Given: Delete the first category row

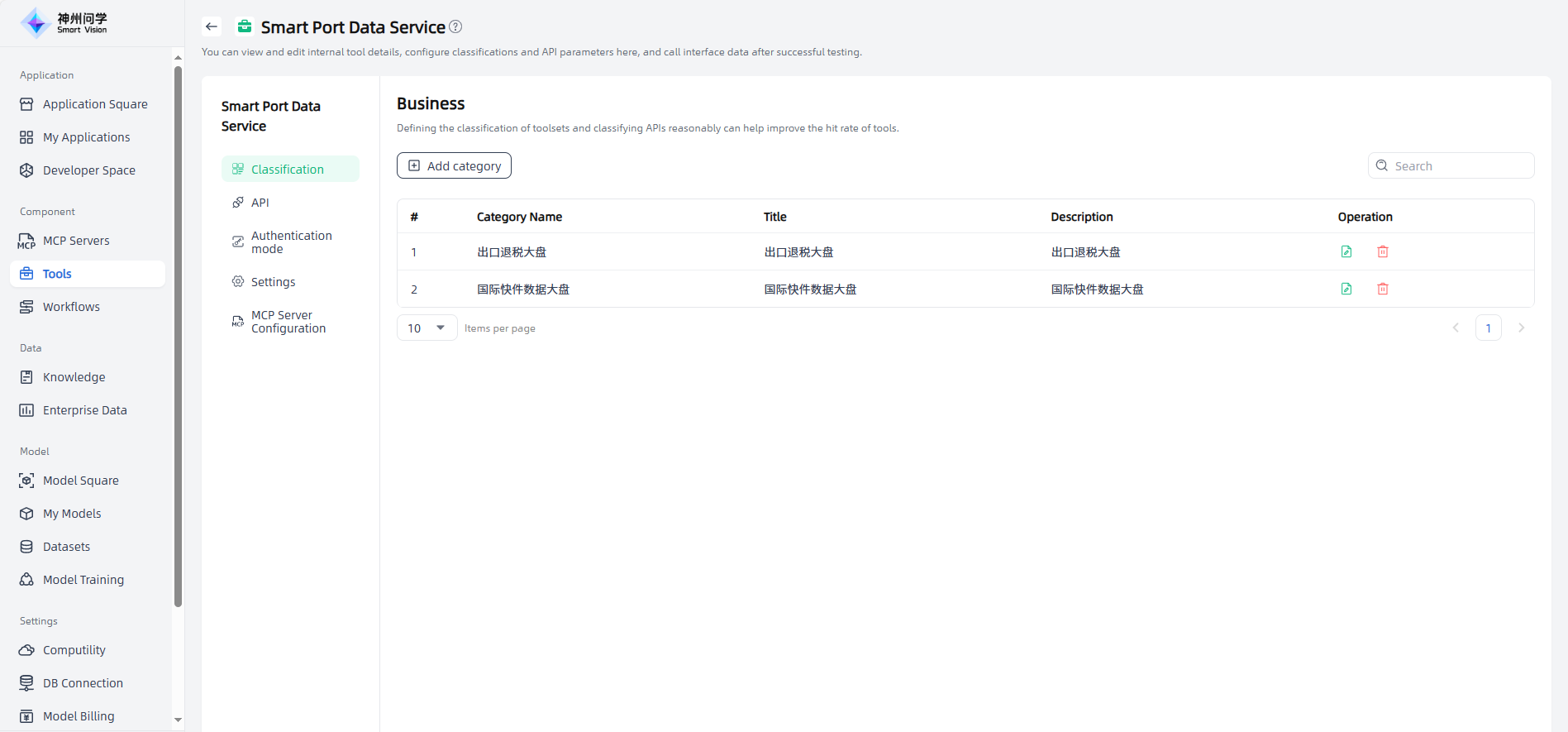Looking at the screenshot, I should [1383, 251].
